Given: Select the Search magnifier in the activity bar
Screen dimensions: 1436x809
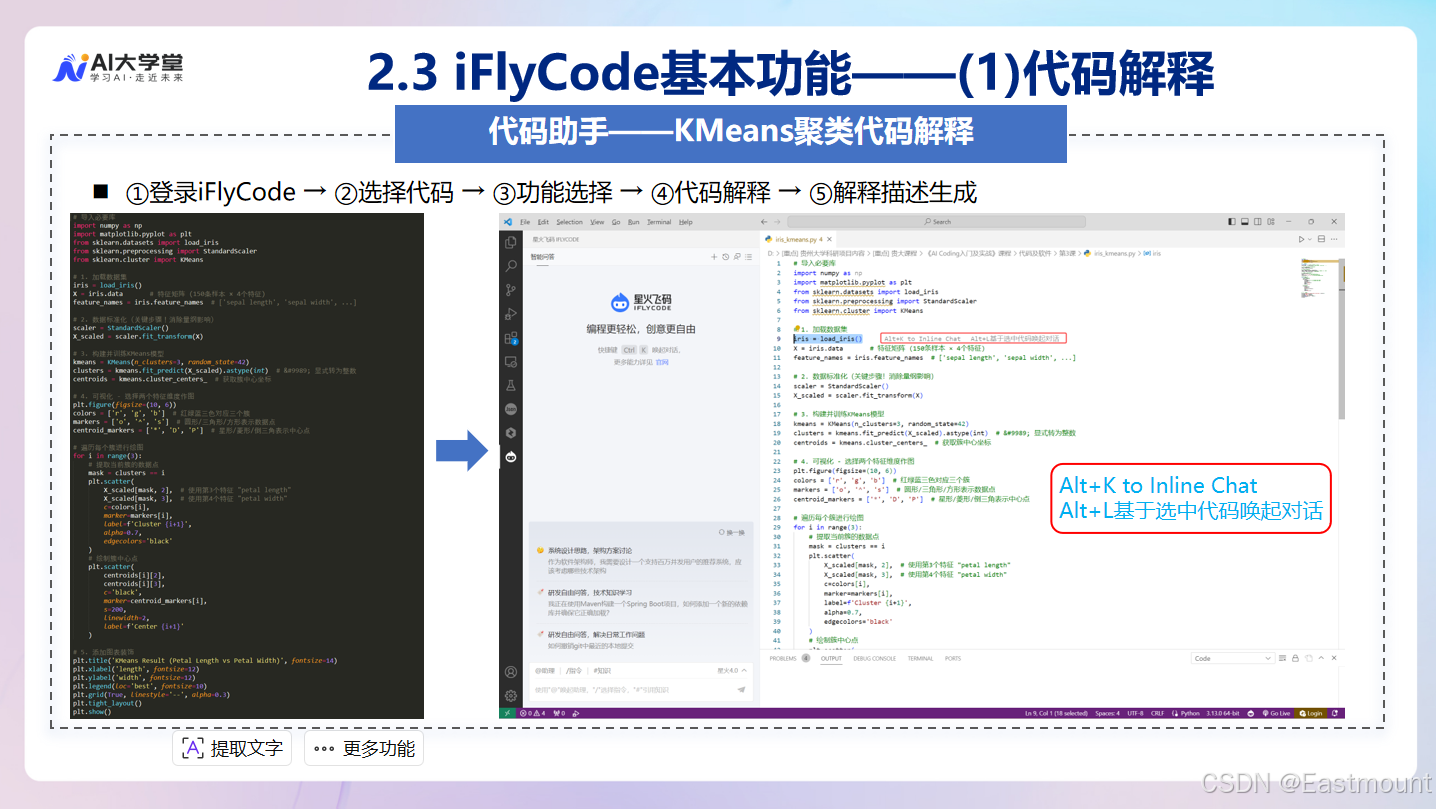Looking at the screenshot, I should [x=510, y=267].
